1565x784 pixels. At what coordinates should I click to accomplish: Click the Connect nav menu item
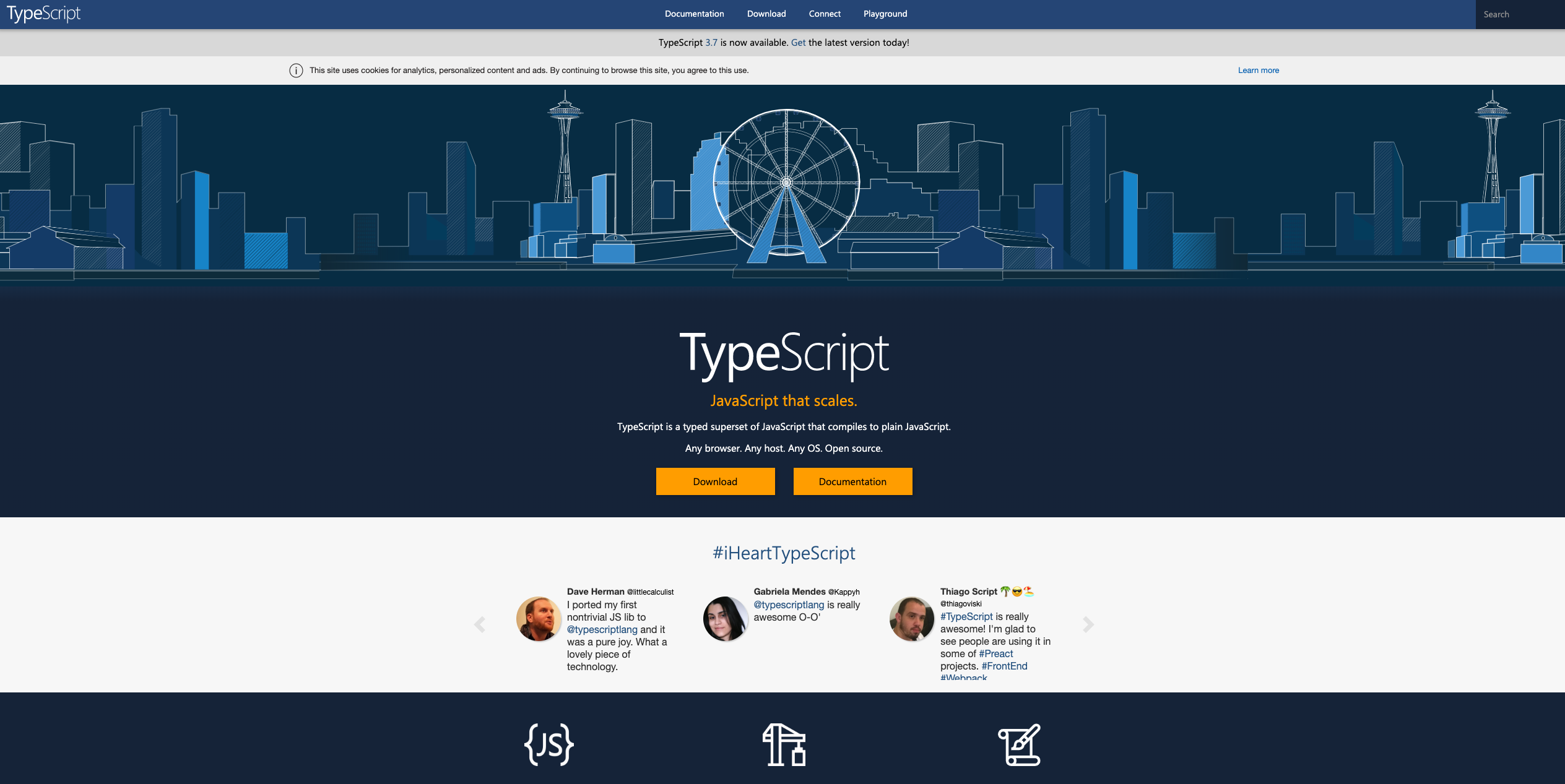click(825, 13)
